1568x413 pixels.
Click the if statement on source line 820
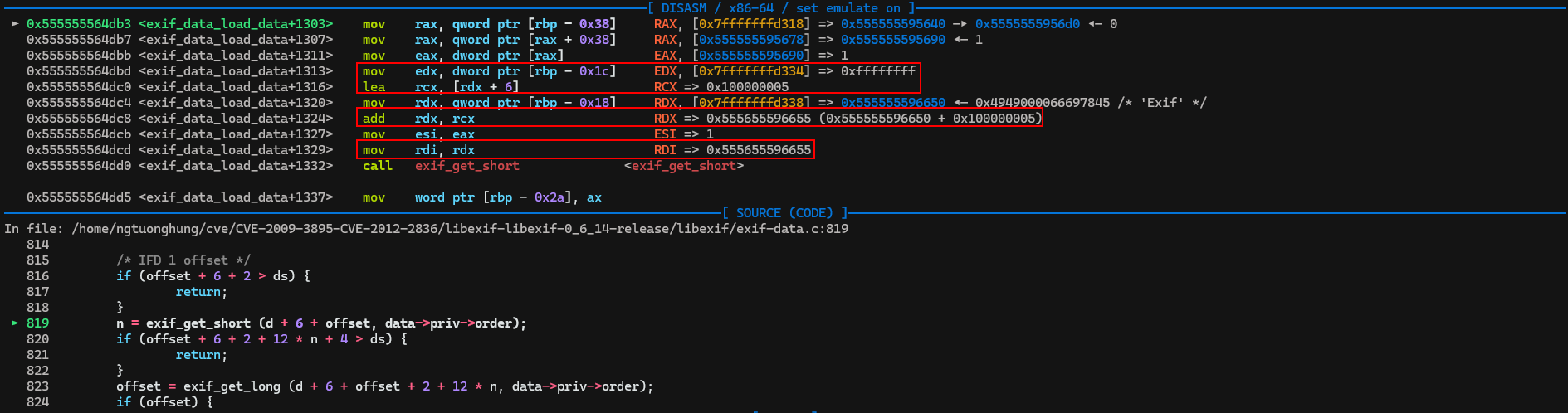pos(261,339)
